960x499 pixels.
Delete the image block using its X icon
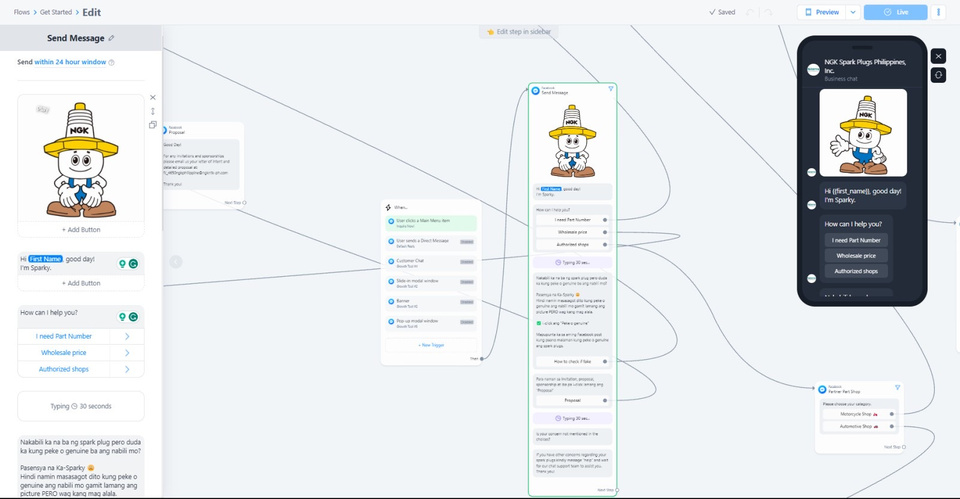(x=153, y=97)
